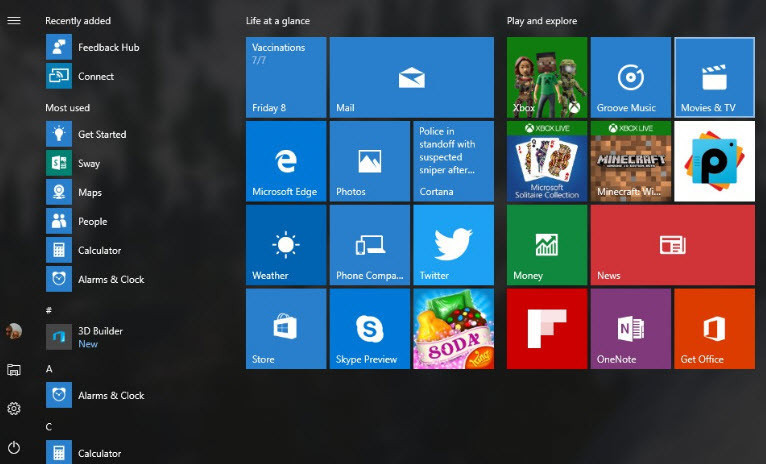Viewport: 766px width, 464px height.
Task: Click the 'A' alphabet group header
Action: pos(48,368)
